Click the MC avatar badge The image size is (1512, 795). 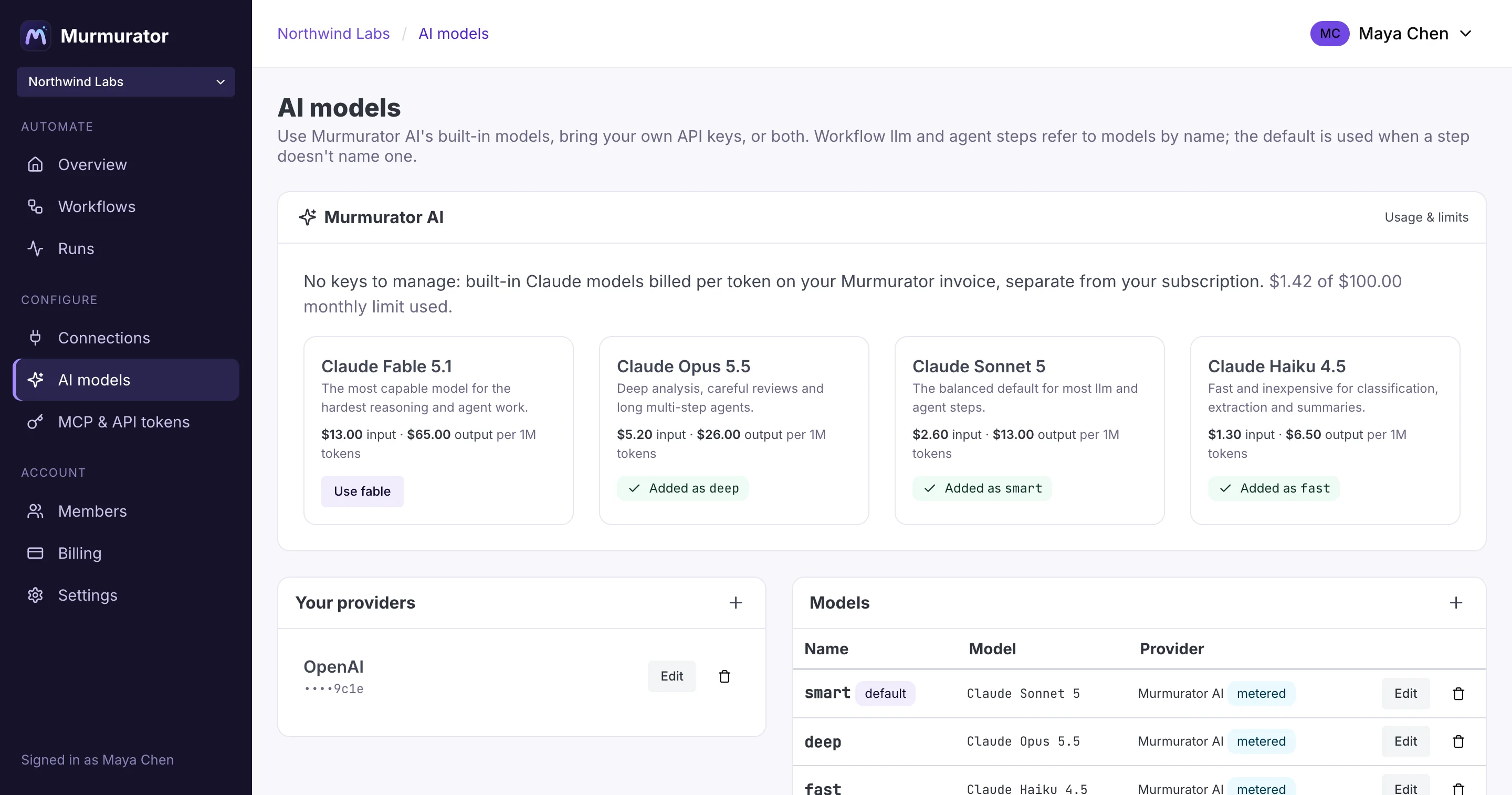coord(1329,34)
